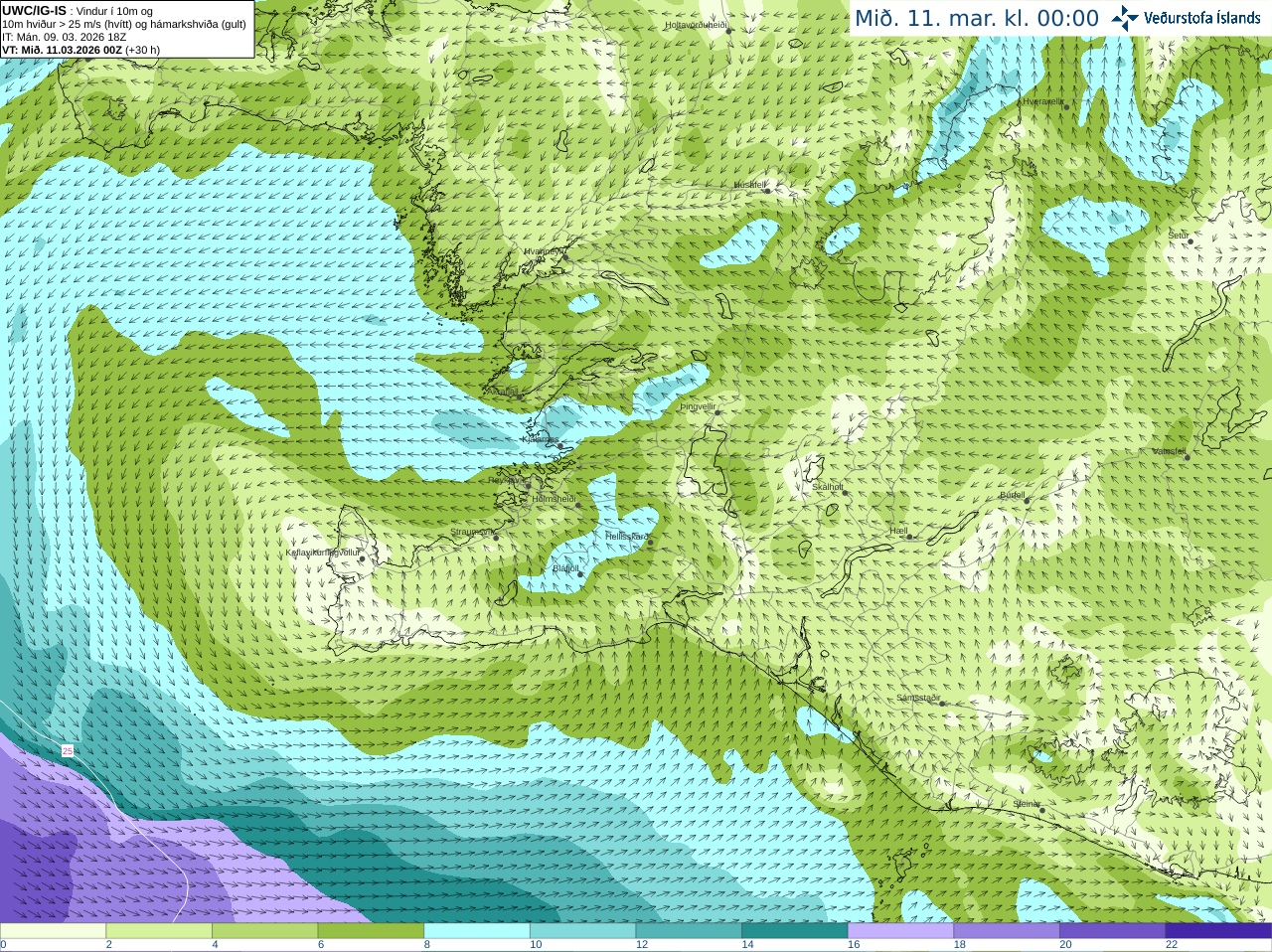Click the '25' gust contour label
The image size is (1272, 952).
click(68, 751)
